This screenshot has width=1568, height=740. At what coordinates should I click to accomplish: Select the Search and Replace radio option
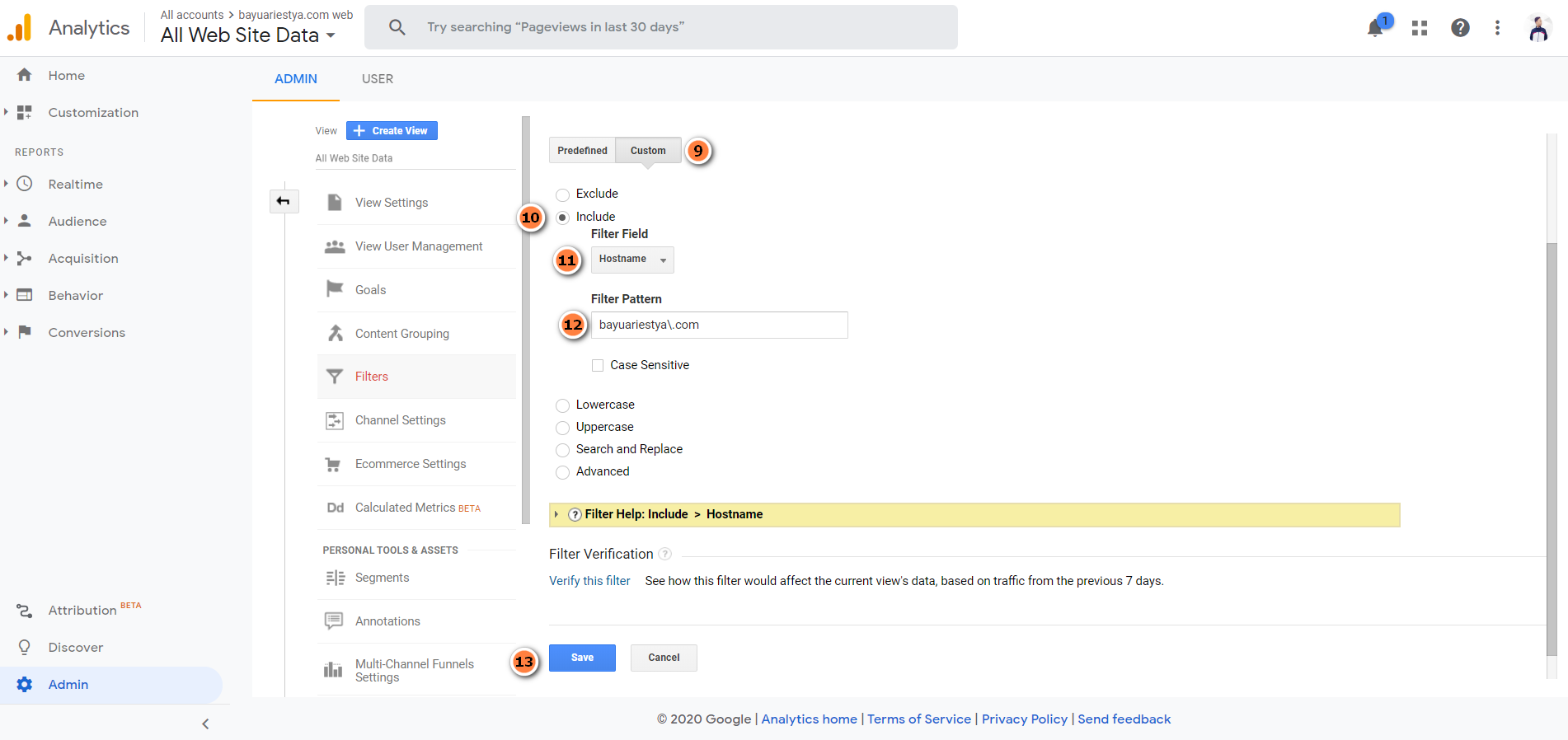(x=562, y=450)
